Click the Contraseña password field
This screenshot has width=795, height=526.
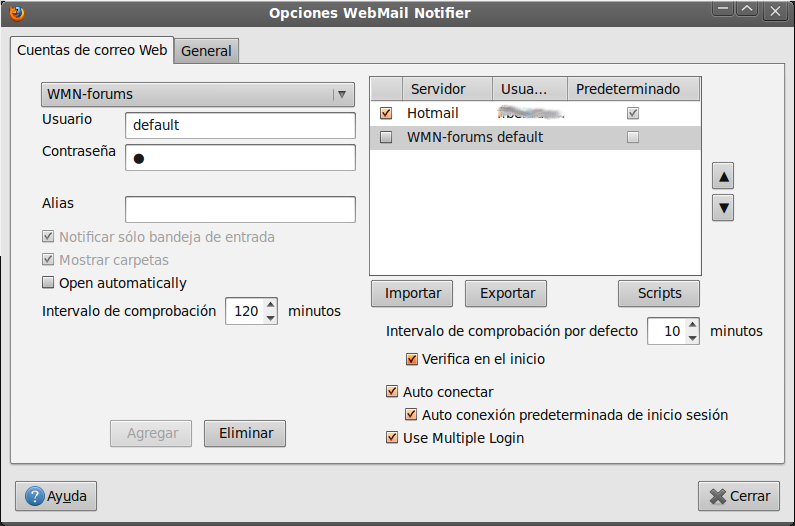(240, 158)
